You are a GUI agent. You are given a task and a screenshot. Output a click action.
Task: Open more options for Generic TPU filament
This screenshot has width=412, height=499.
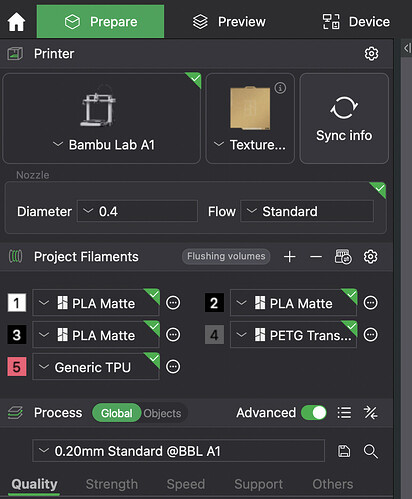173,367
